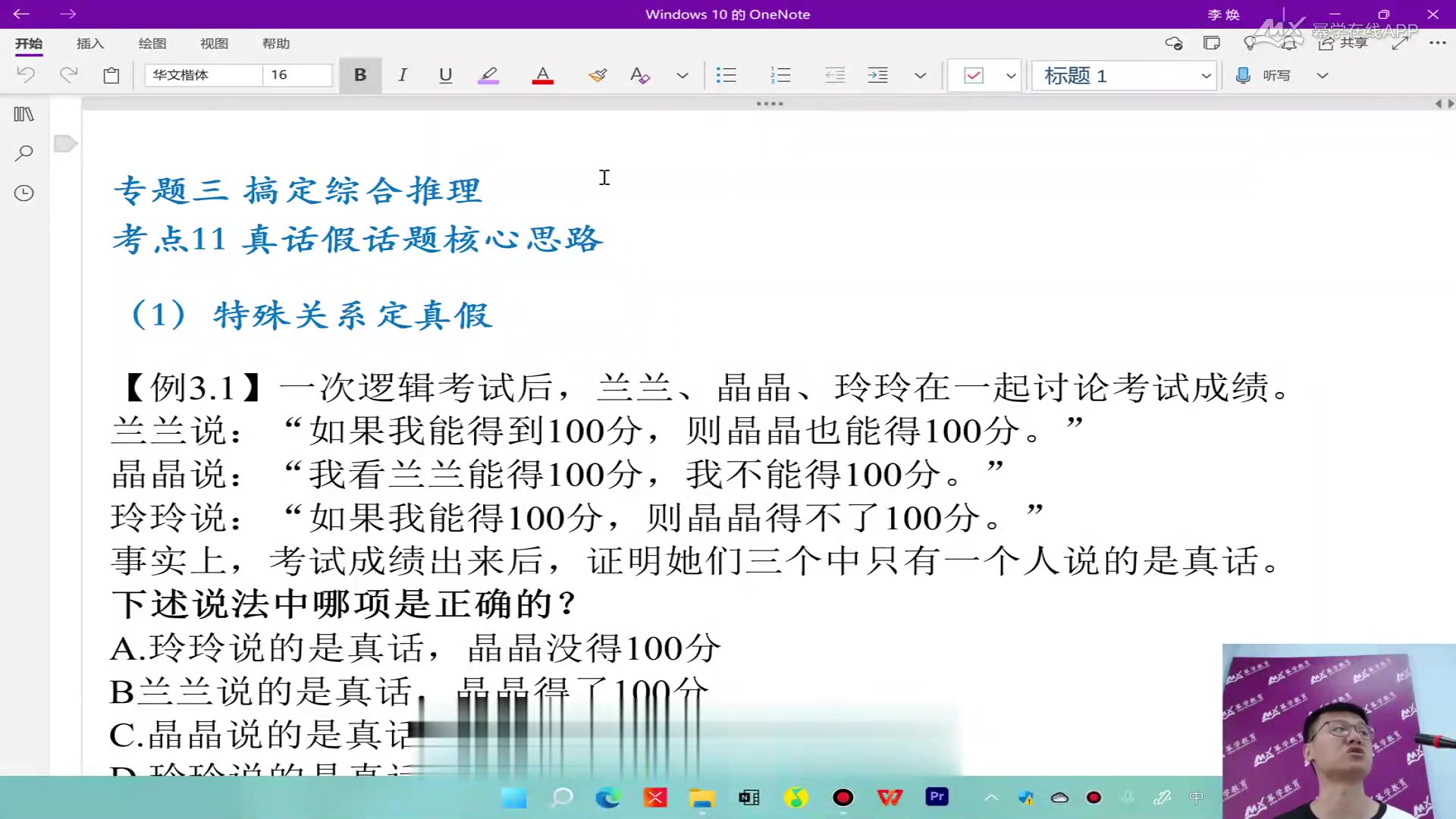
Task: Click the 听写 dictate label
Action: [x=1277, y=75]
